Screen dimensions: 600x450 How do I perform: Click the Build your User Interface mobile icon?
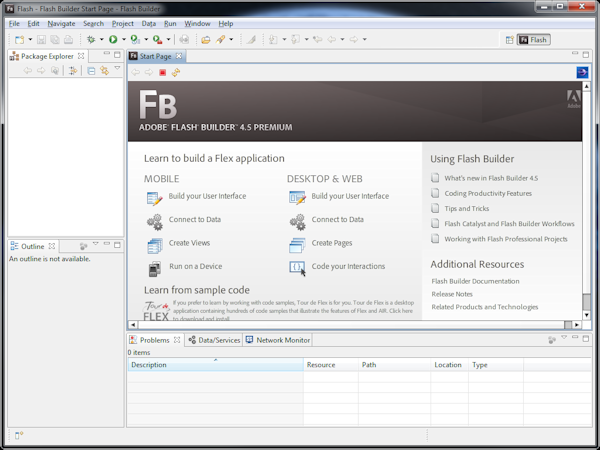(x=154, y=197)
